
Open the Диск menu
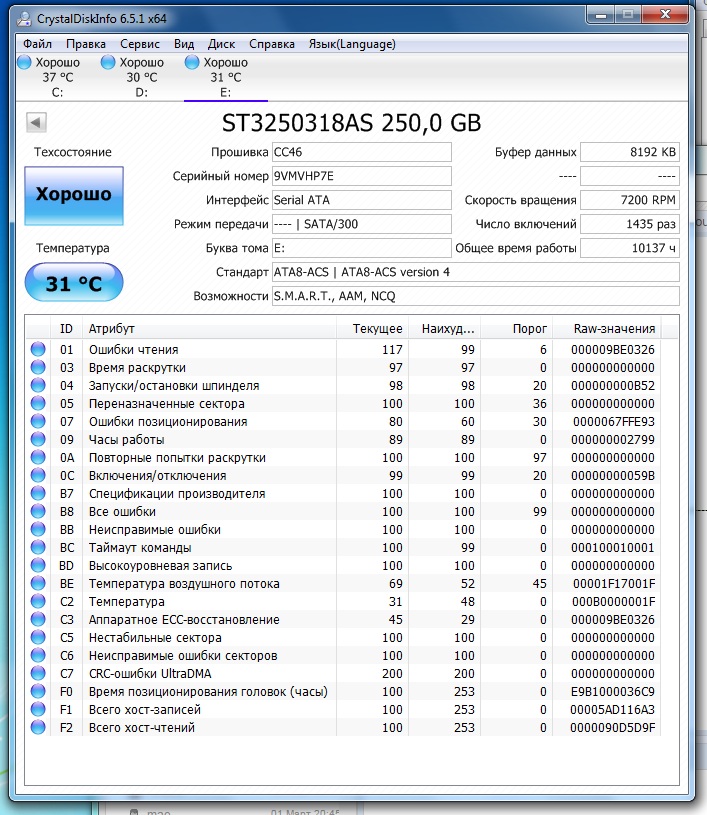pyautogui.click(x=221, y=44)
